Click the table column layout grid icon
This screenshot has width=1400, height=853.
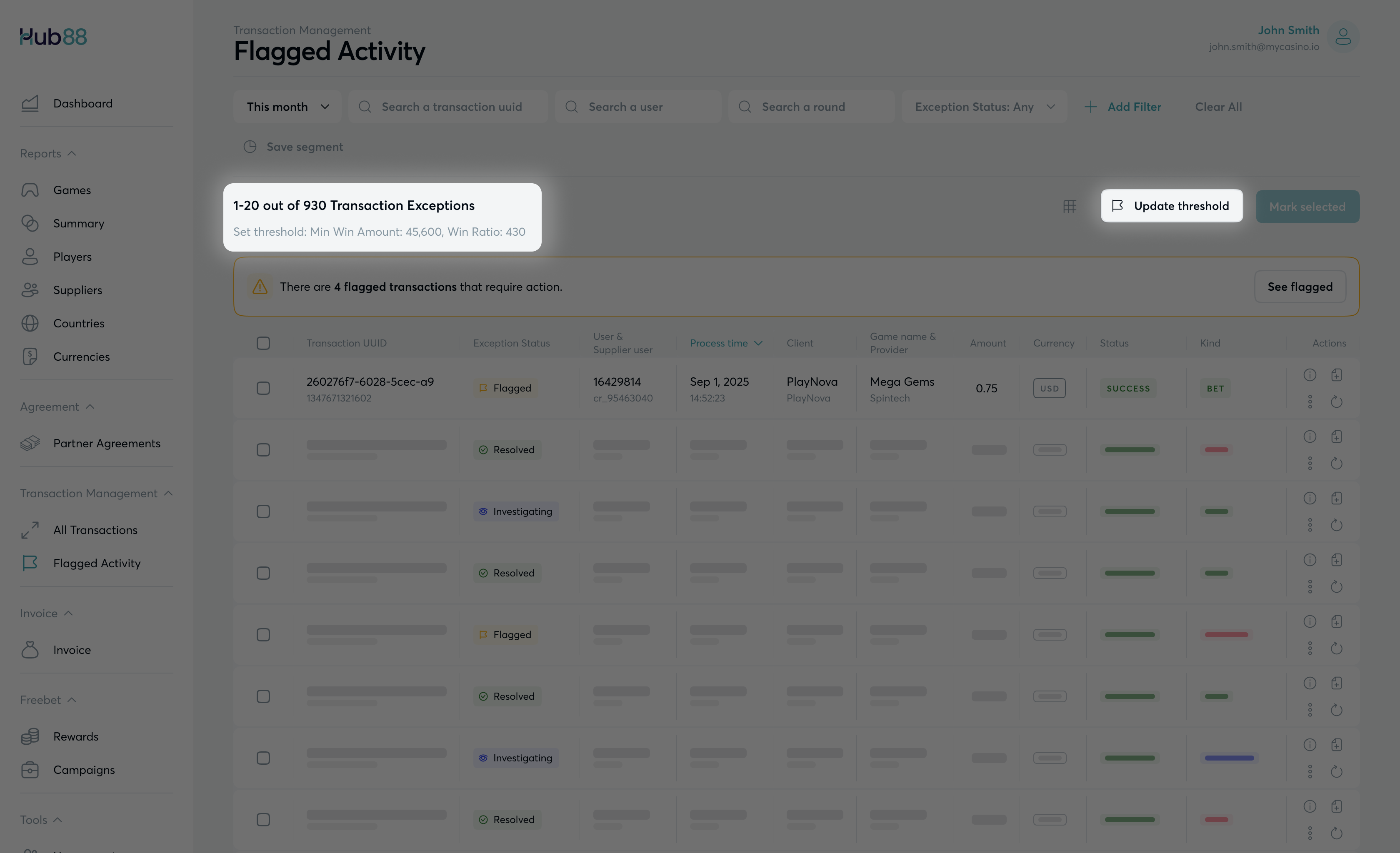tap(1069, 206)
